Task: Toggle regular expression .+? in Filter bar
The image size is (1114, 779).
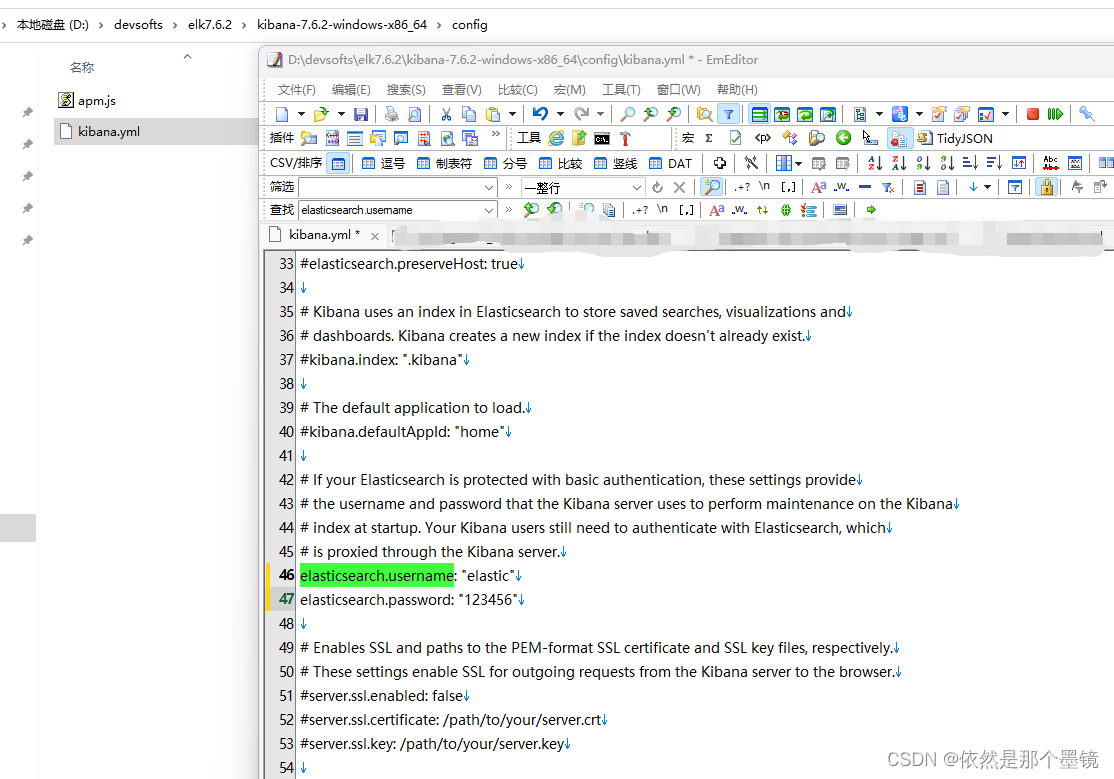Action: click(742, 188)
